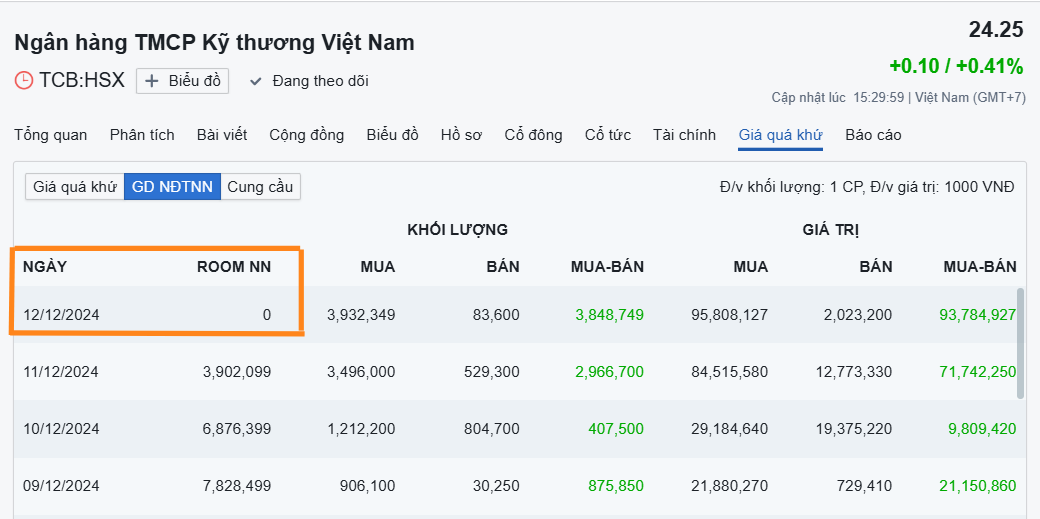Click sell value 2,023,200

858,315
